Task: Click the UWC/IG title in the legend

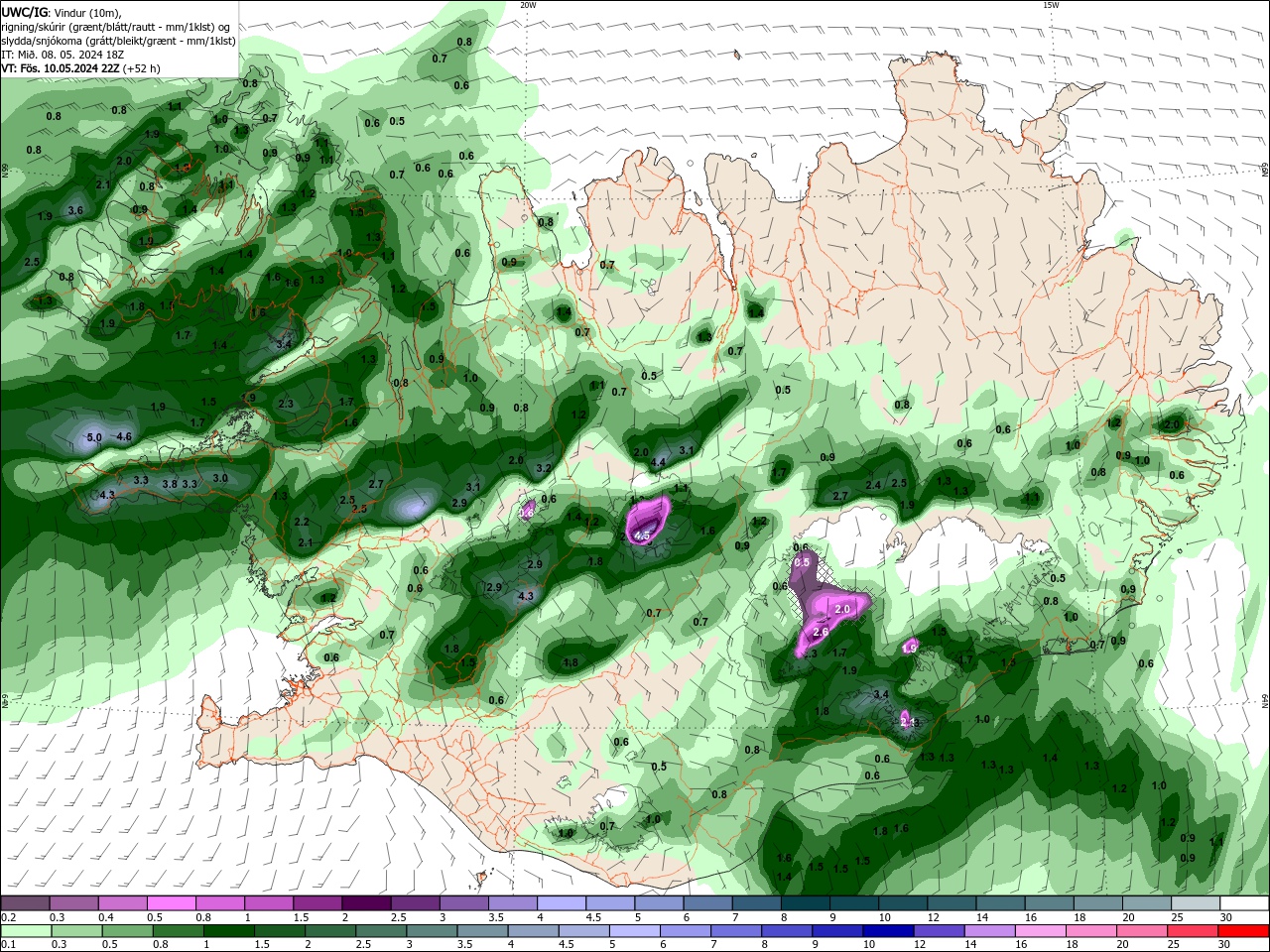Action: pyautogui.click(x=23, y=12)
